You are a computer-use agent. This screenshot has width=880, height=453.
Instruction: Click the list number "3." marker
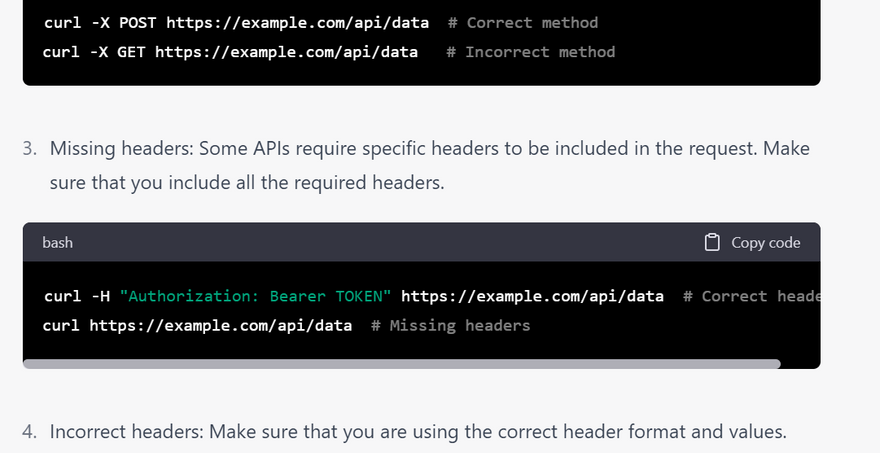[30, 148]
